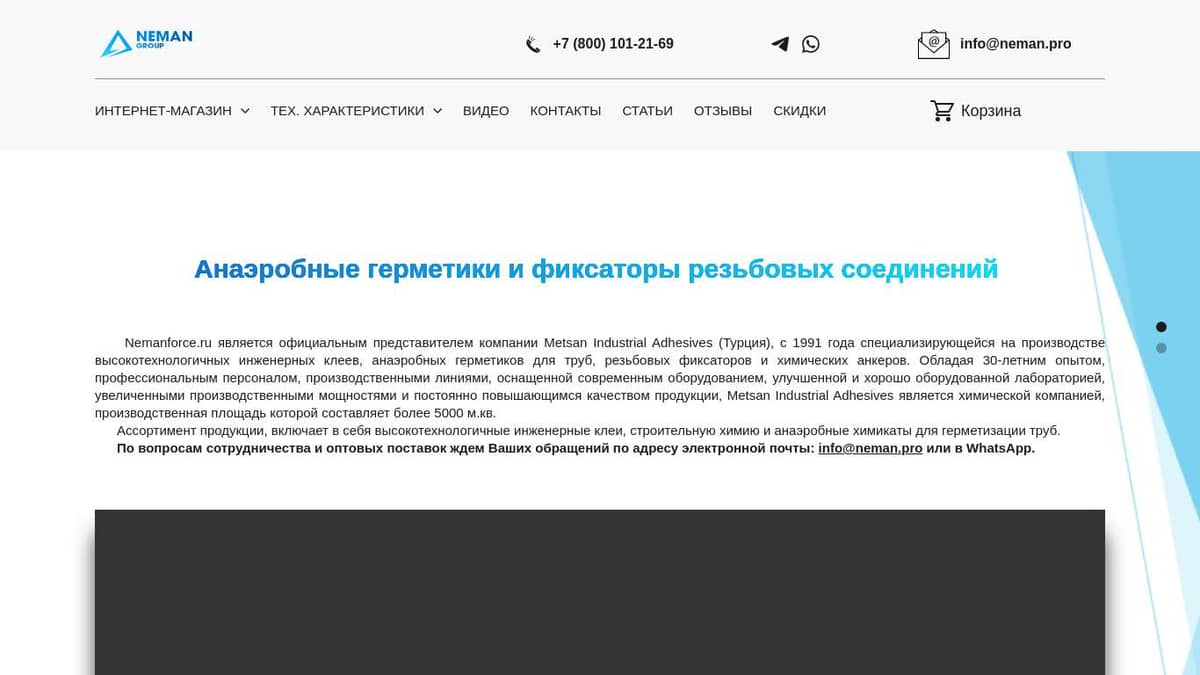Click the email envelope icon in header
The height and width of the screenshot is (675, 1200).
coord(933,44)
